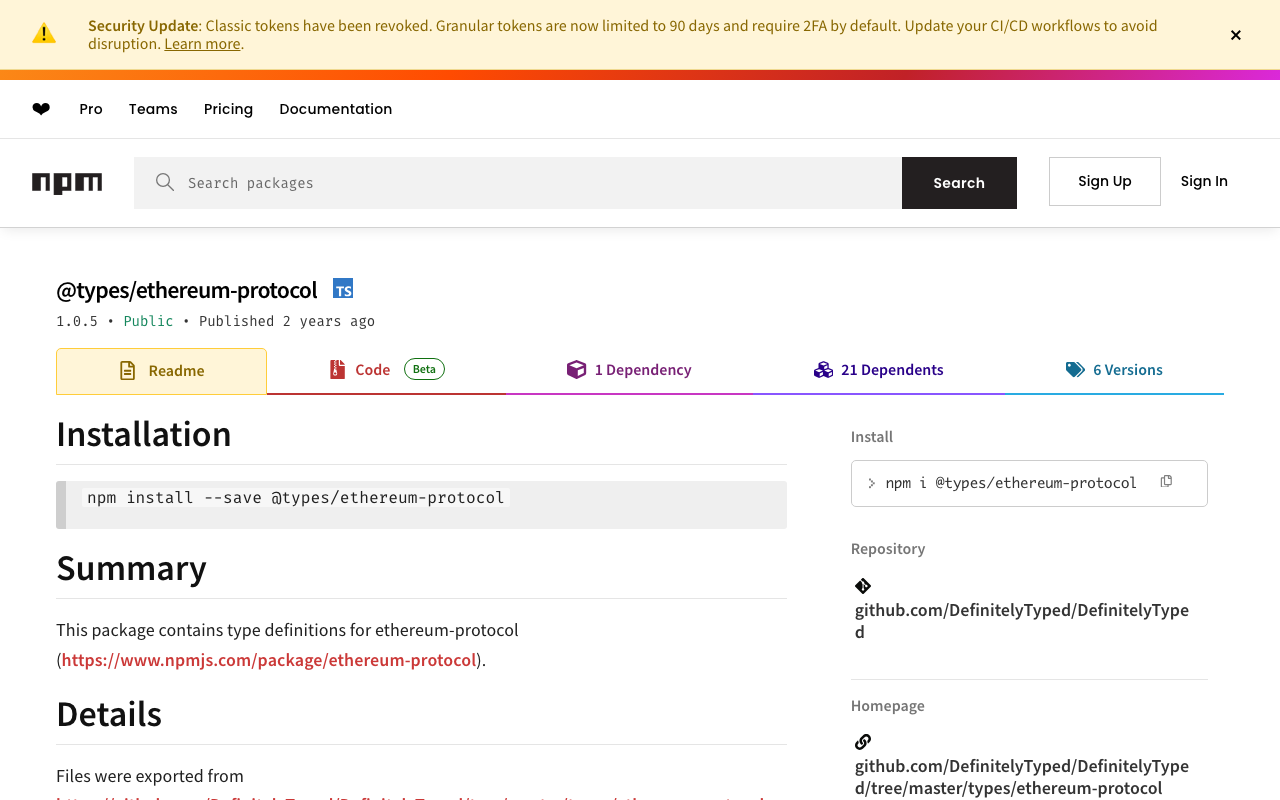Click the Sign Up button
This screenshot has width=1280, height=800.
[1104, 181]
